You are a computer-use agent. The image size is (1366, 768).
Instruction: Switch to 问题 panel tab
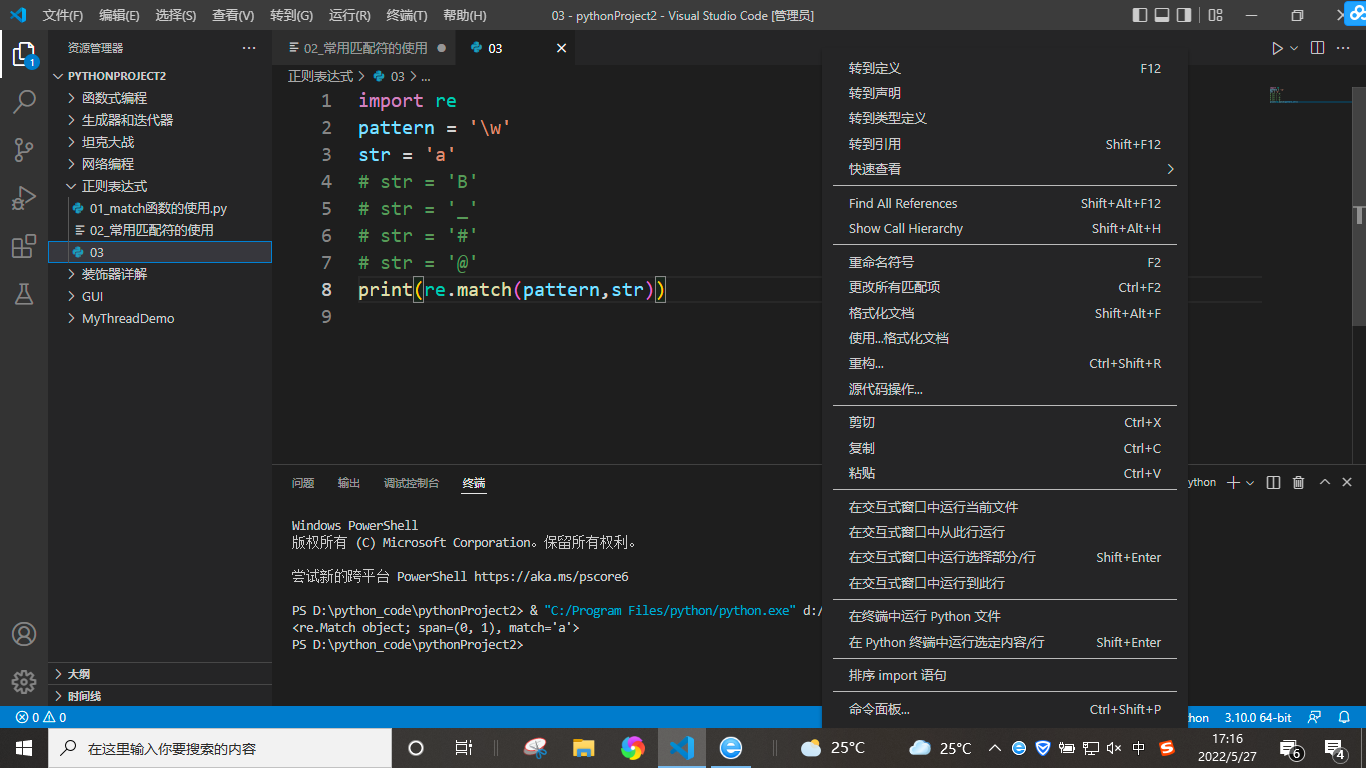point(303,483)
